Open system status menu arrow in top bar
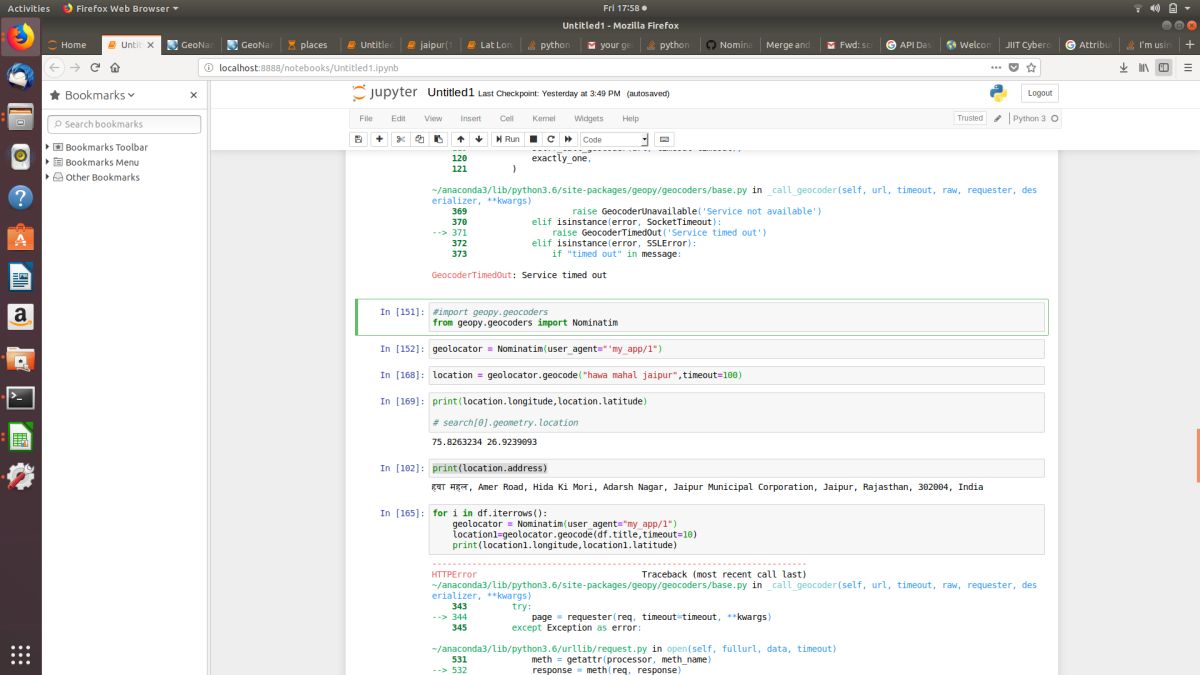The image size is (1200, 675). [x=1186, y=8]
